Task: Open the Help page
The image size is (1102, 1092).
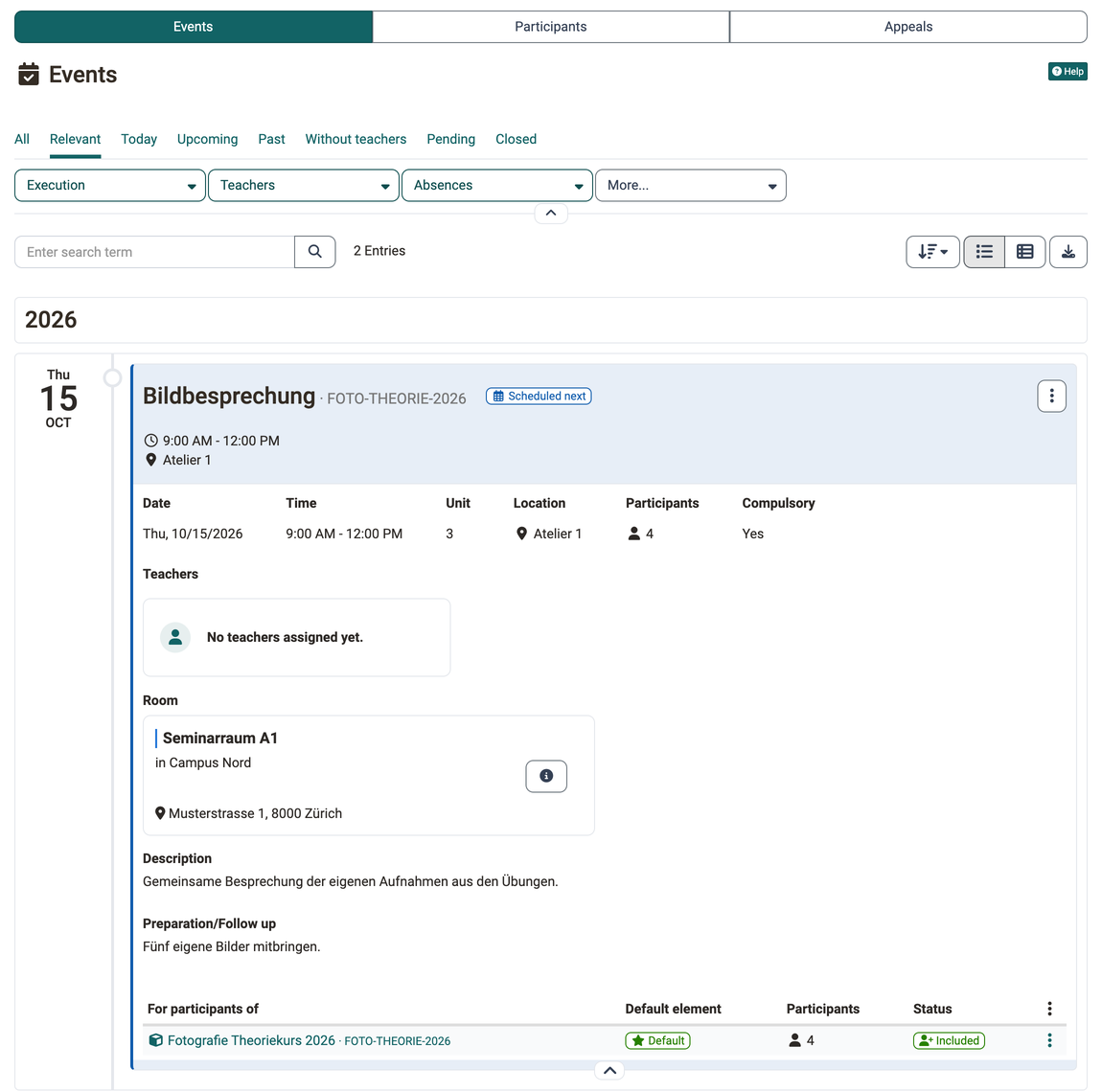Action: coord(1067,71)
